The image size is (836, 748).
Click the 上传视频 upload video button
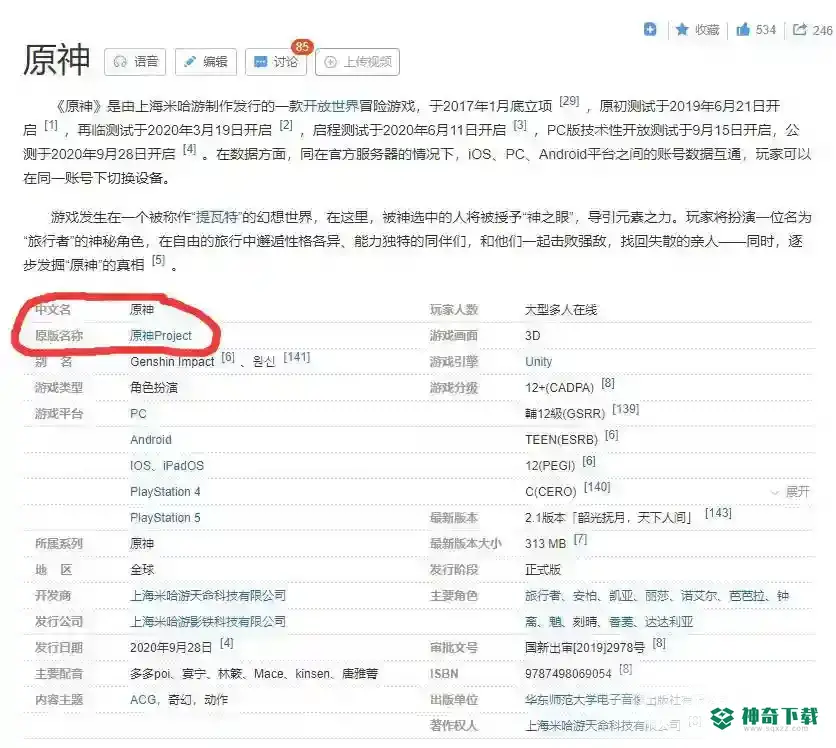click(357, 62)
